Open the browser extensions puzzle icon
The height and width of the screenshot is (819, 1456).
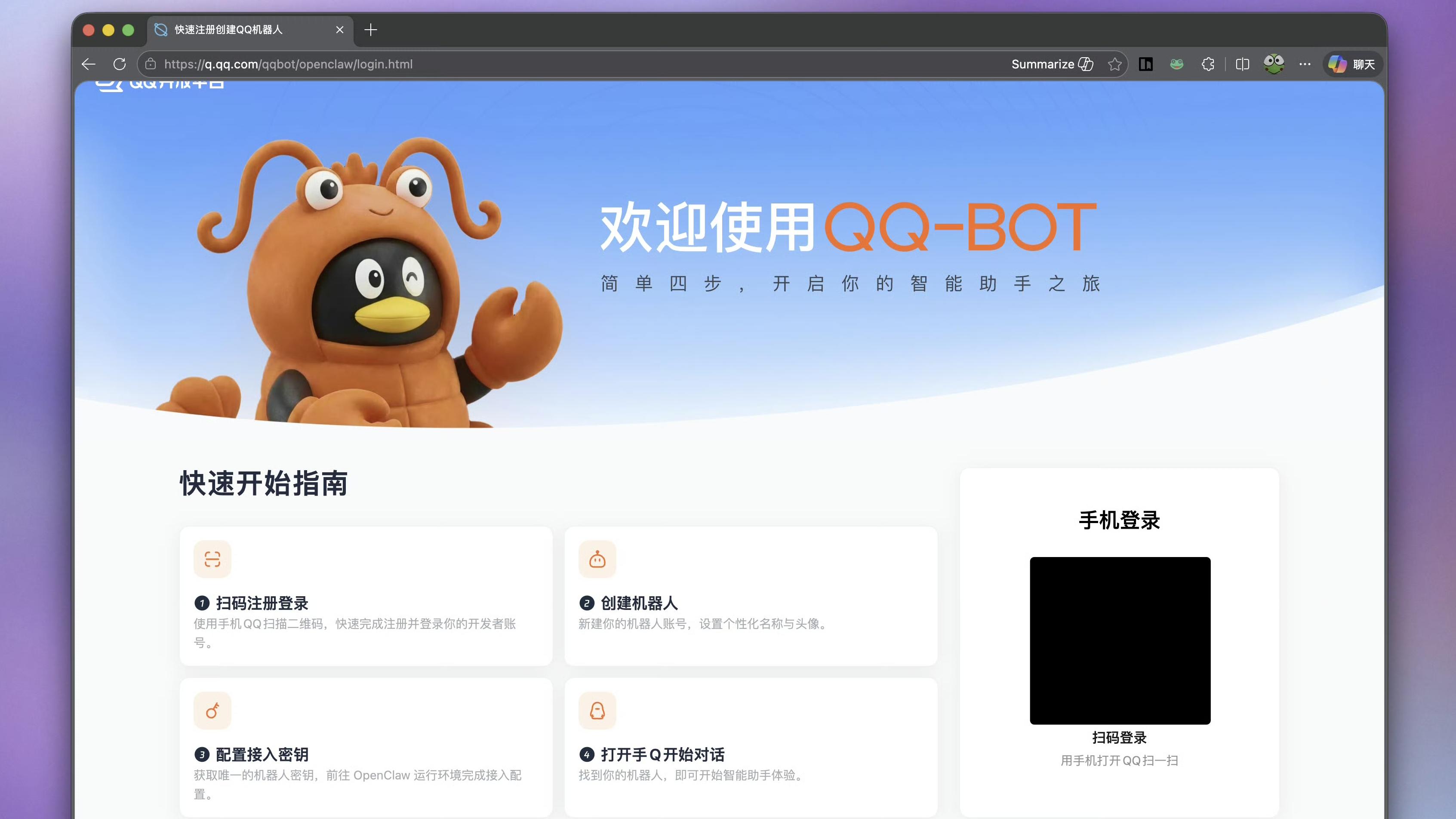[x=1208, y=64]
